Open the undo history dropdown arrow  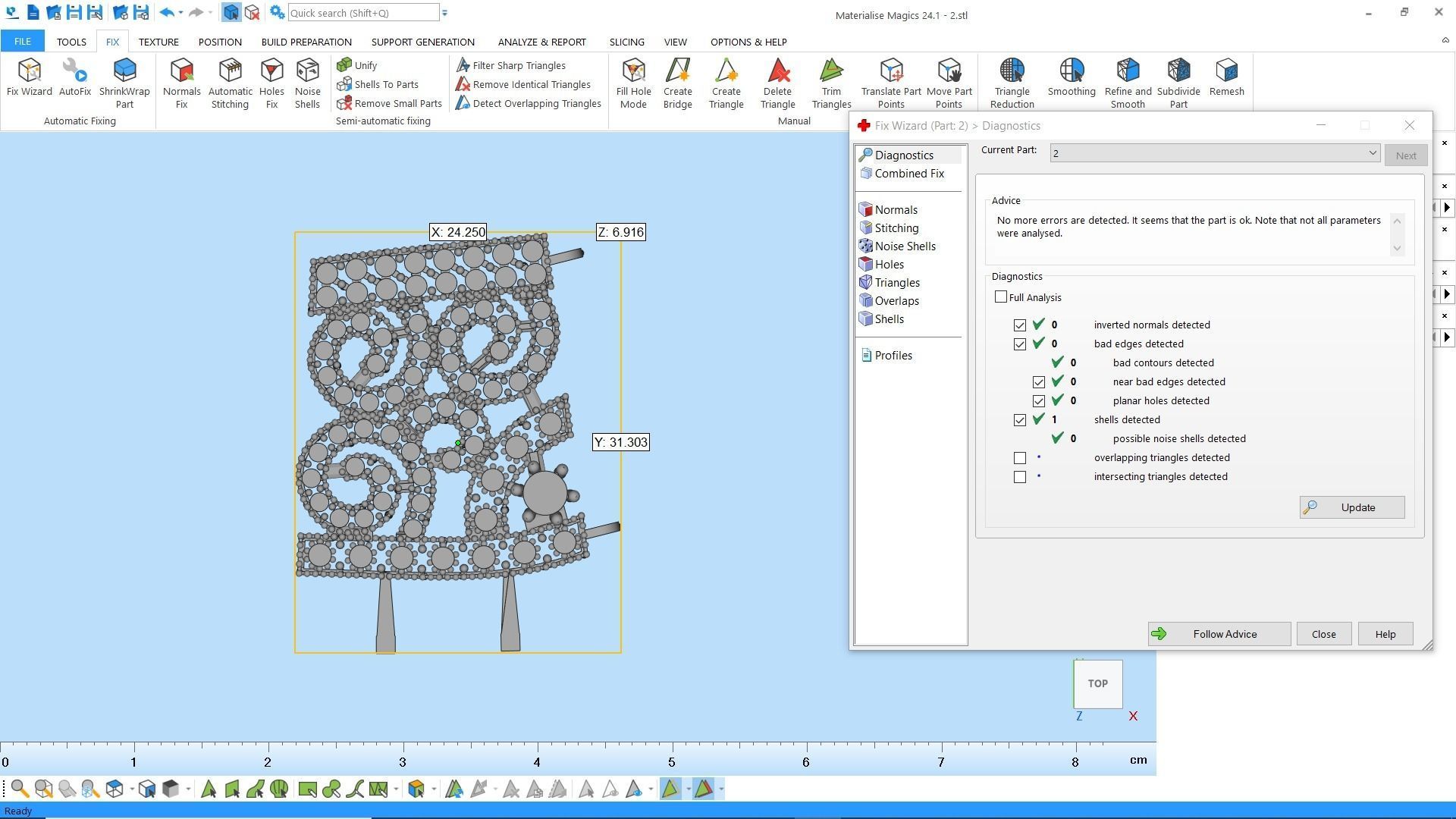(180, 13)
